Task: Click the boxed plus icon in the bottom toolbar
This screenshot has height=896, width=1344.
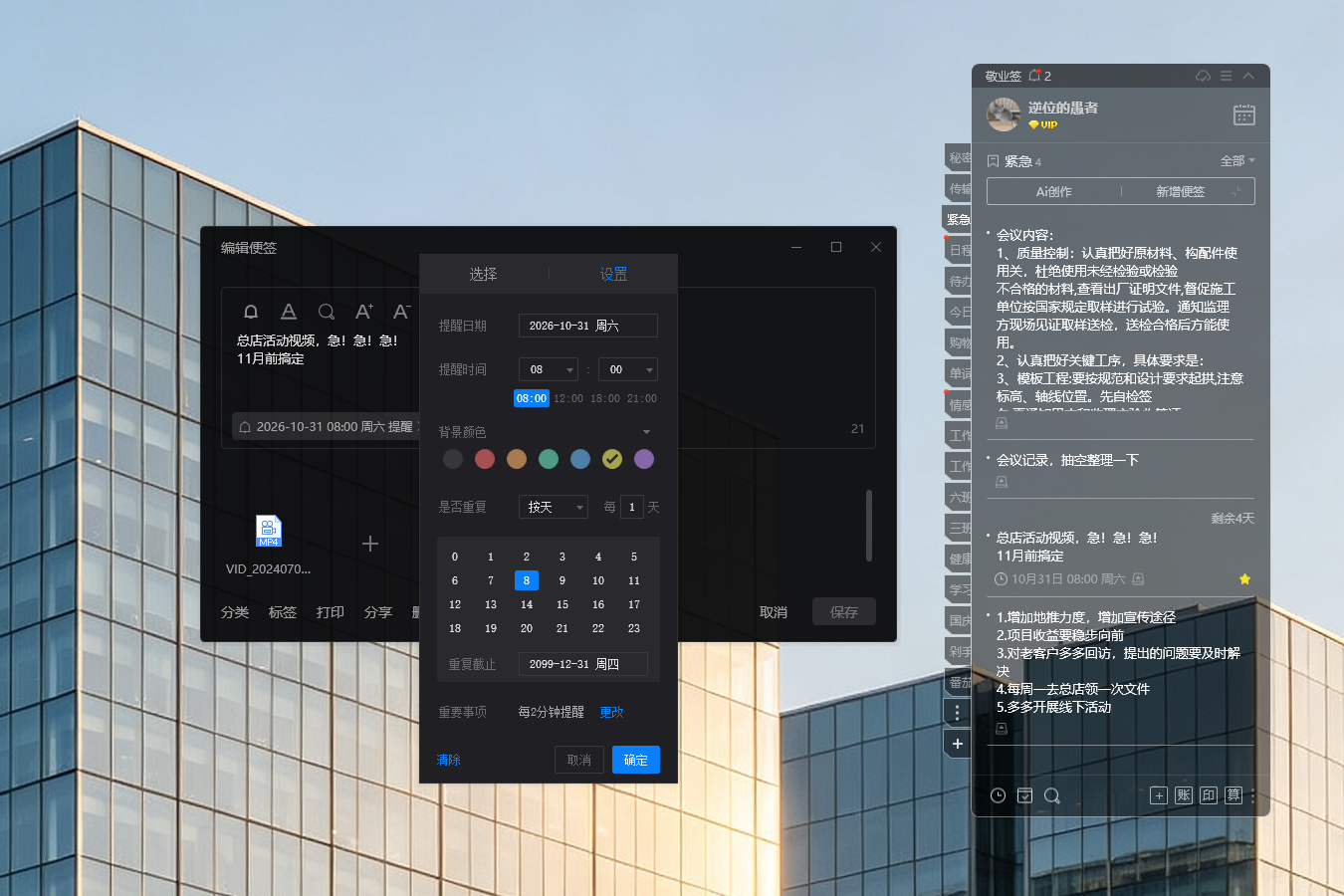Action: click(x=1159, y=795)
